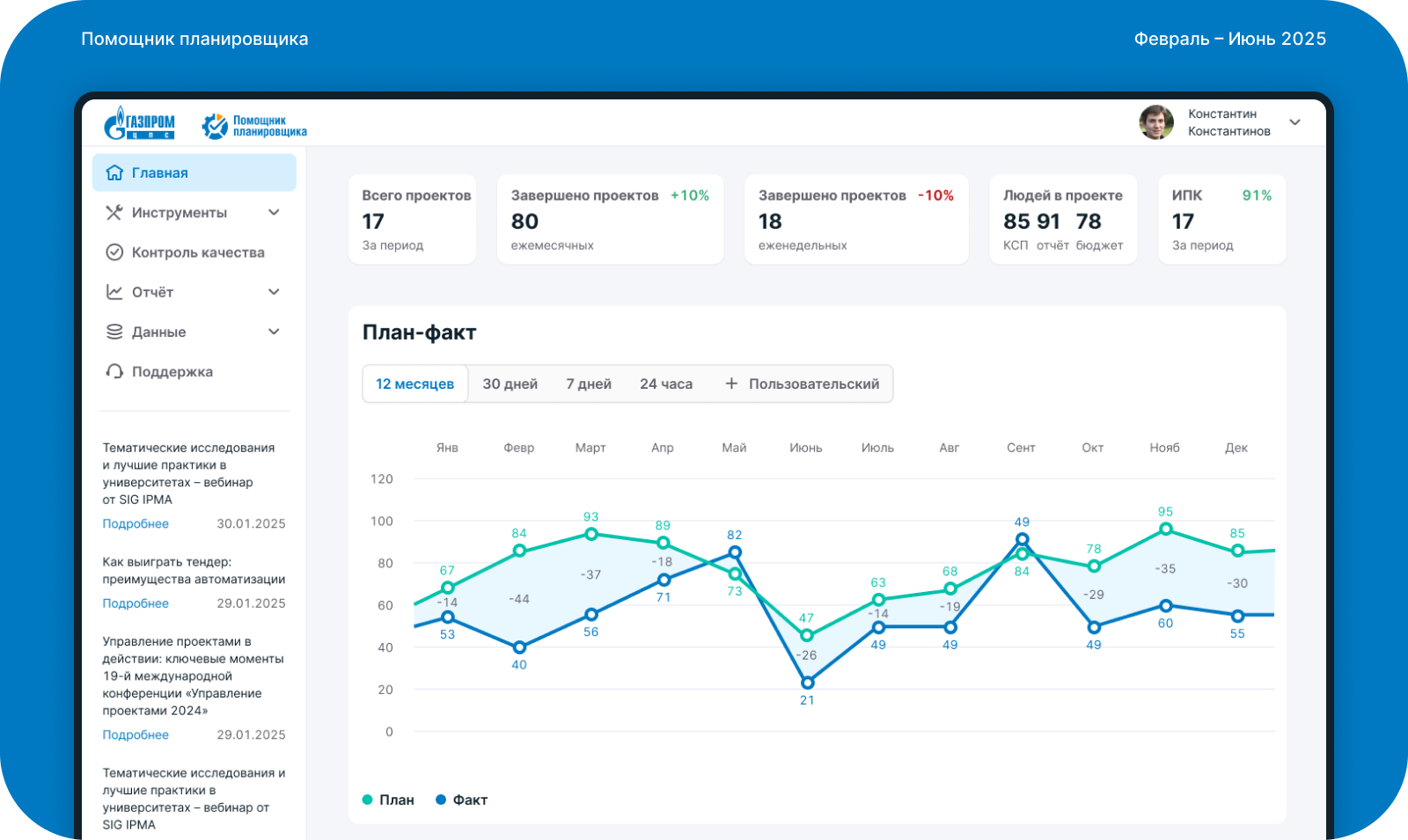This screenshot has height=840, width=1408.
Task: Toggle the Факт series in chart legend
Action: pos(461,800)
